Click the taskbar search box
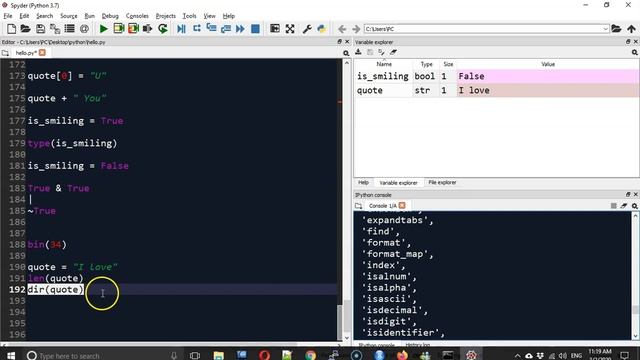Image resolution: width=640 pixels, height=360 pixels. pyautogui.click(x=101, y=356)
